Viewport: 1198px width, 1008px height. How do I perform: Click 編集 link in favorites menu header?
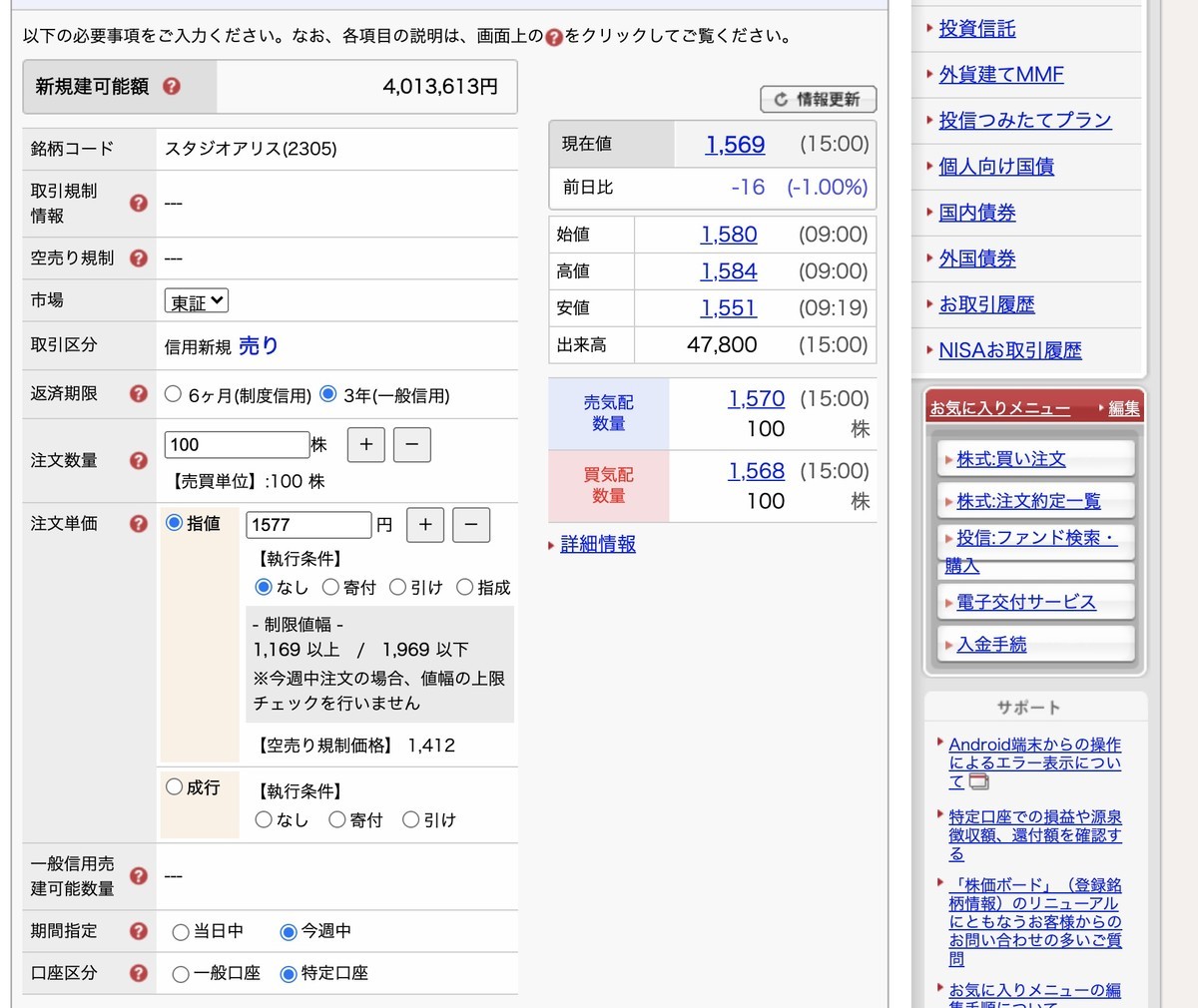(x=1124, y=408)
